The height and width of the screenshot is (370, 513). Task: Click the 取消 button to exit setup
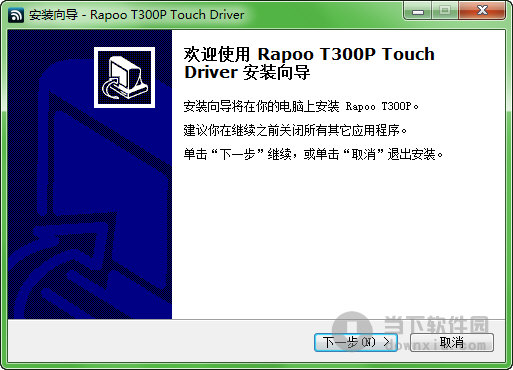point(452,342)
